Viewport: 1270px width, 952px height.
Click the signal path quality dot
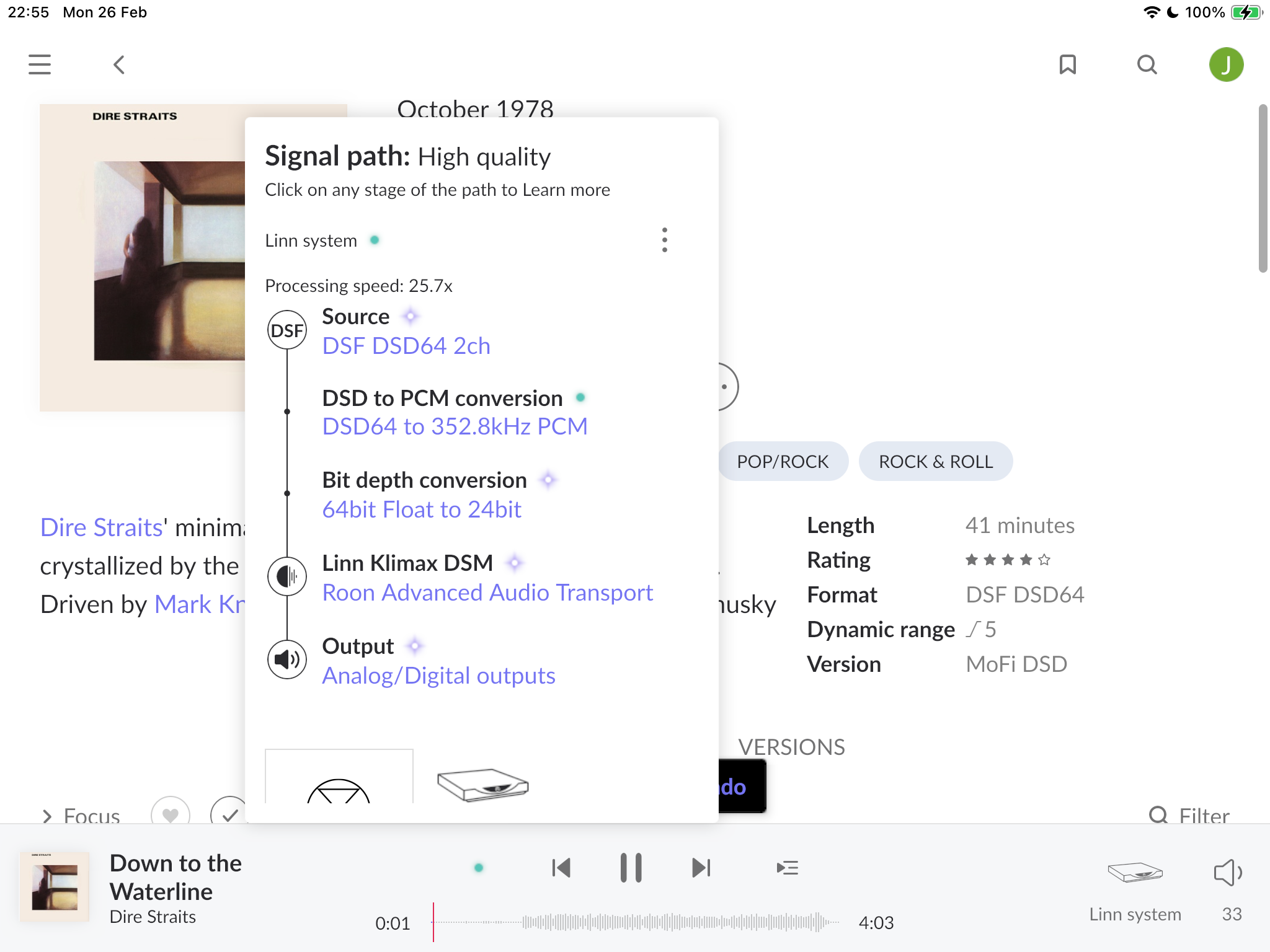coord(478,868)
